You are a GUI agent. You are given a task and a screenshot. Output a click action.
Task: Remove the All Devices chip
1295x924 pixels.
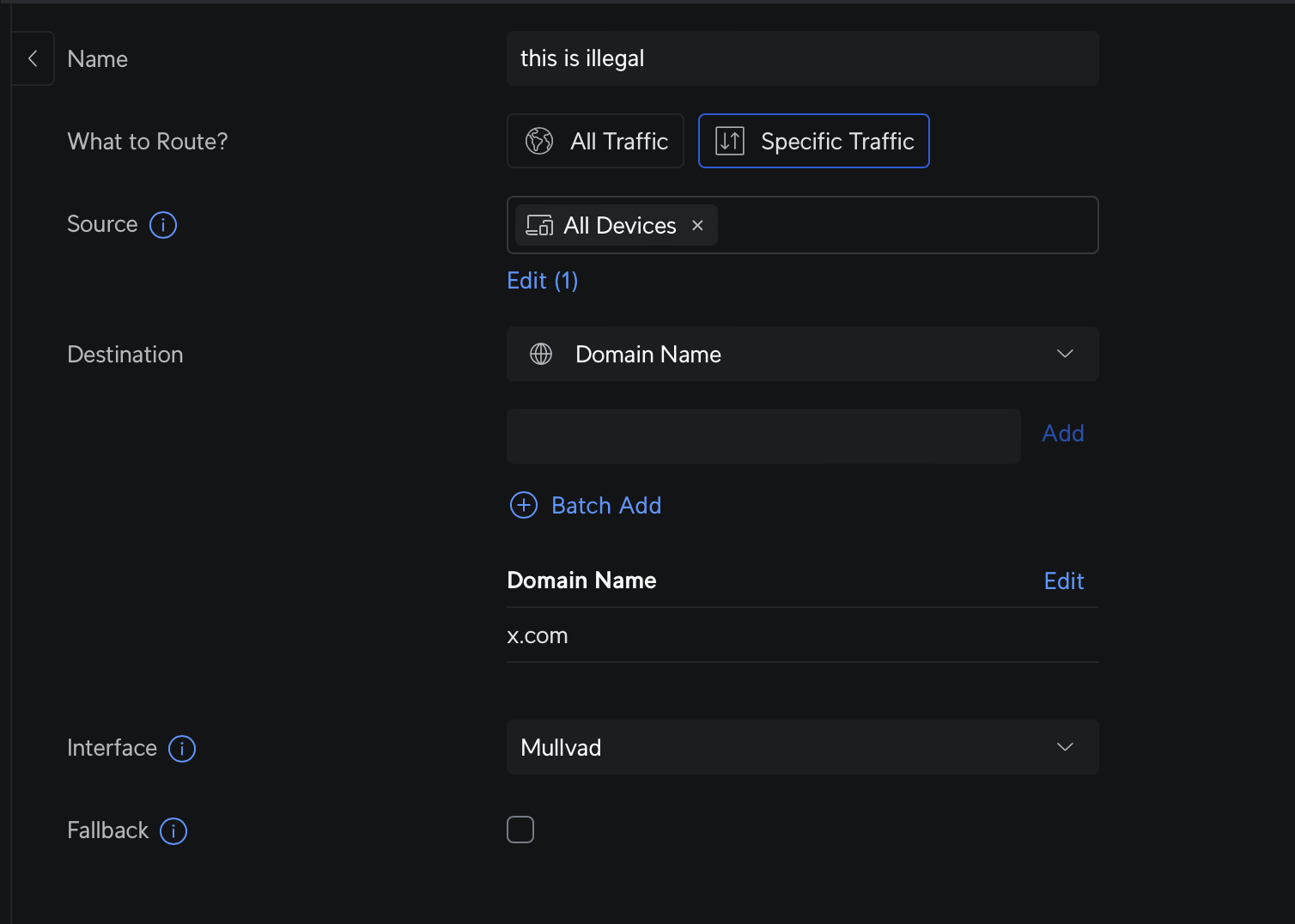click(x=697, y=225)
